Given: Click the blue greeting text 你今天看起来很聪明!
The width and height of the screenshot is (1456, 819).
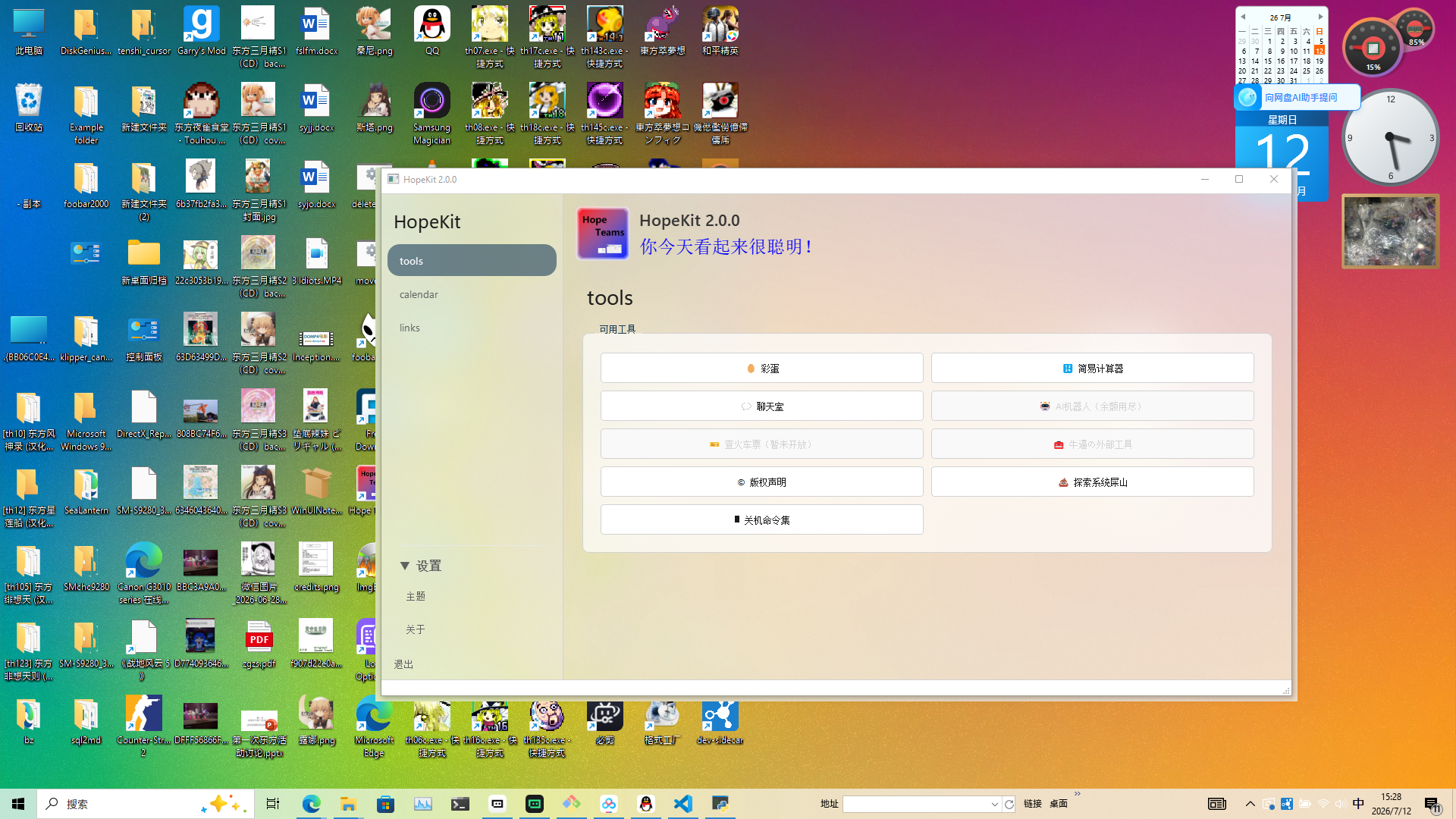Looking at the screenshot, I should point(726,246).
